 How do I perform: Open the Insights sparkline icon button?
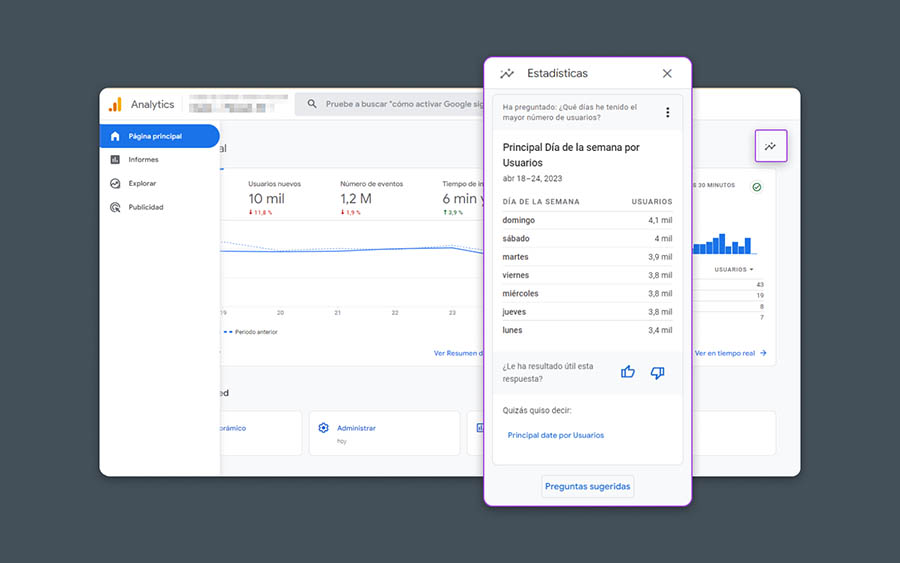coord(770,146)
